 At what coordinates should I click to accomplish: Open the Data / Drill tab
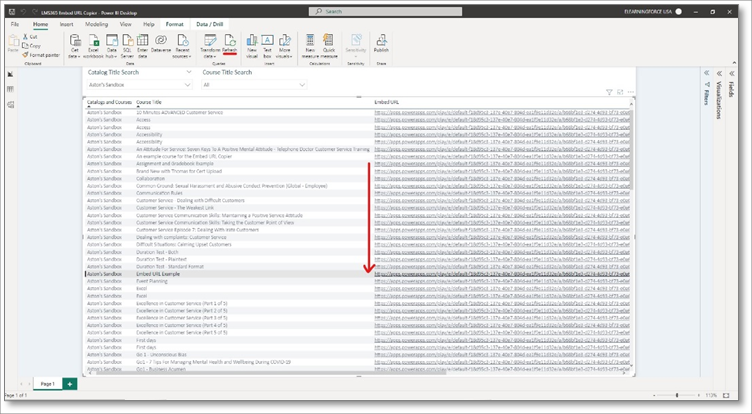coord(209,23)
